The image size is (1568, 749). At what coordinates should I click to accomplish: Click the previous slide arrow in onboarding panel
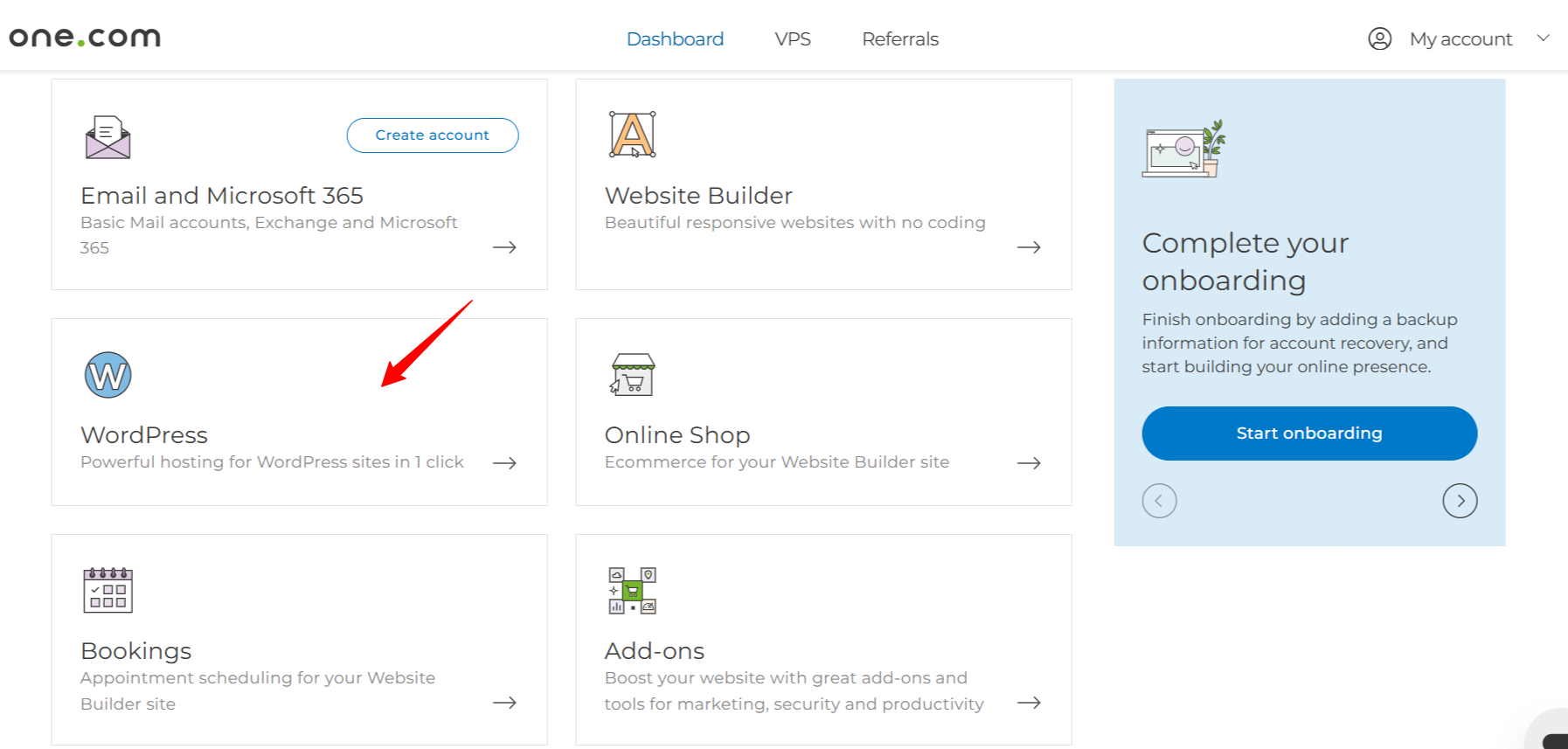point(1159,501)
